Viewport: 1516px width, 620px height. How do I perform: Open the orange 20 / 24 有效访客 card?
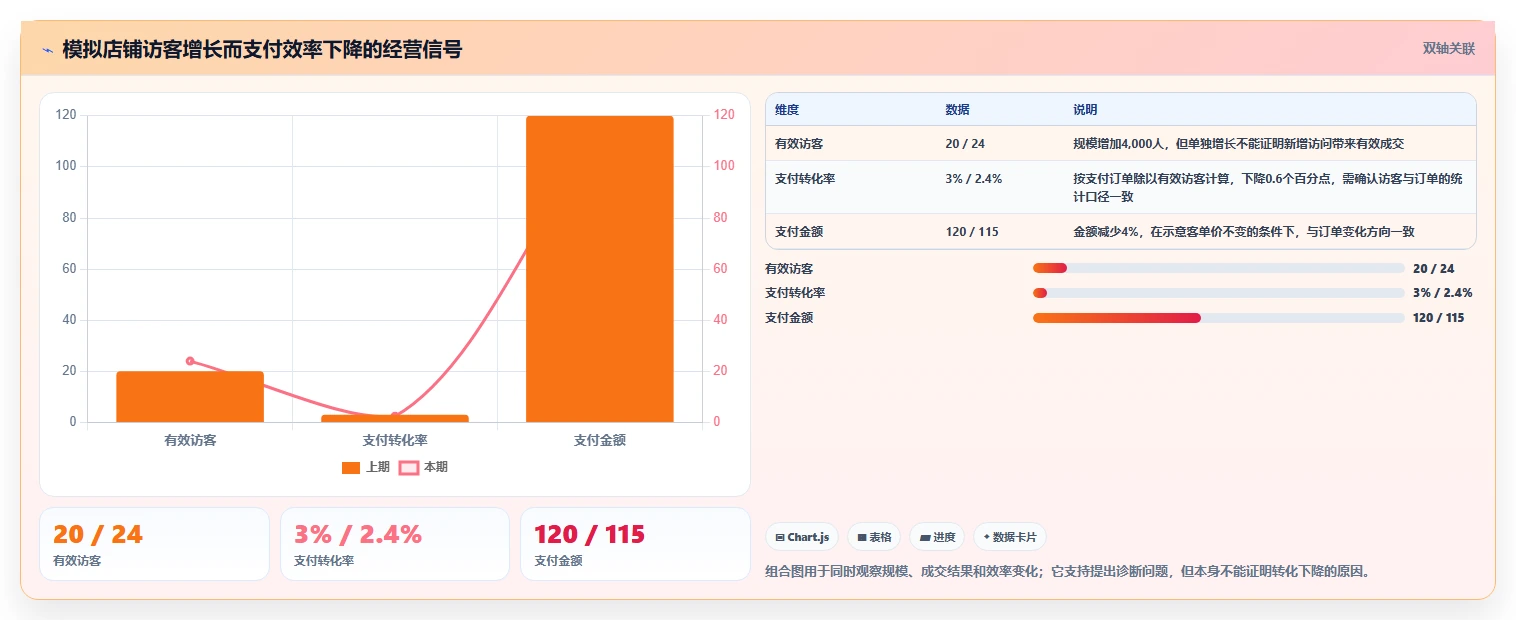tap(154, 544)
